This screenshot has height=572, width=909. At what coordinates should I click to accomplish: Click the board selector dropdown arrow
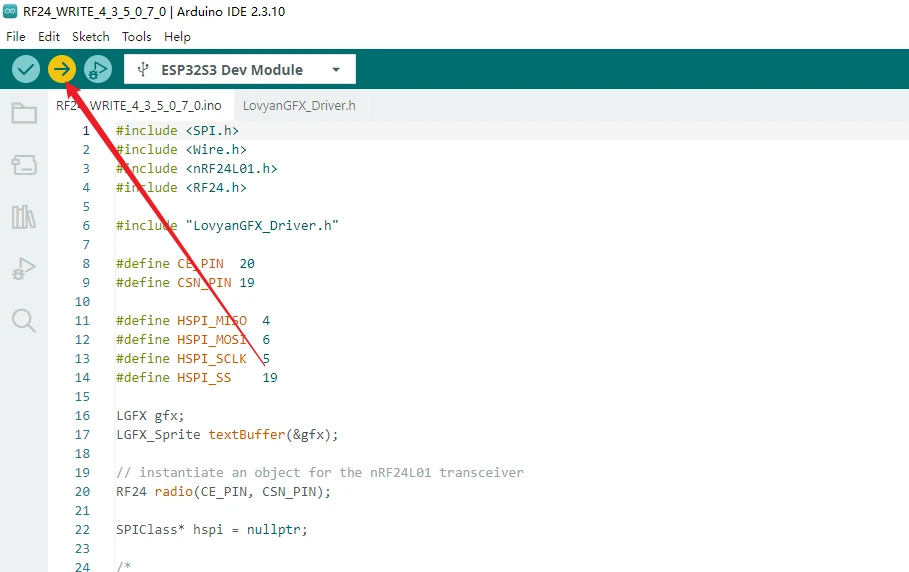(x=336, y=70)
